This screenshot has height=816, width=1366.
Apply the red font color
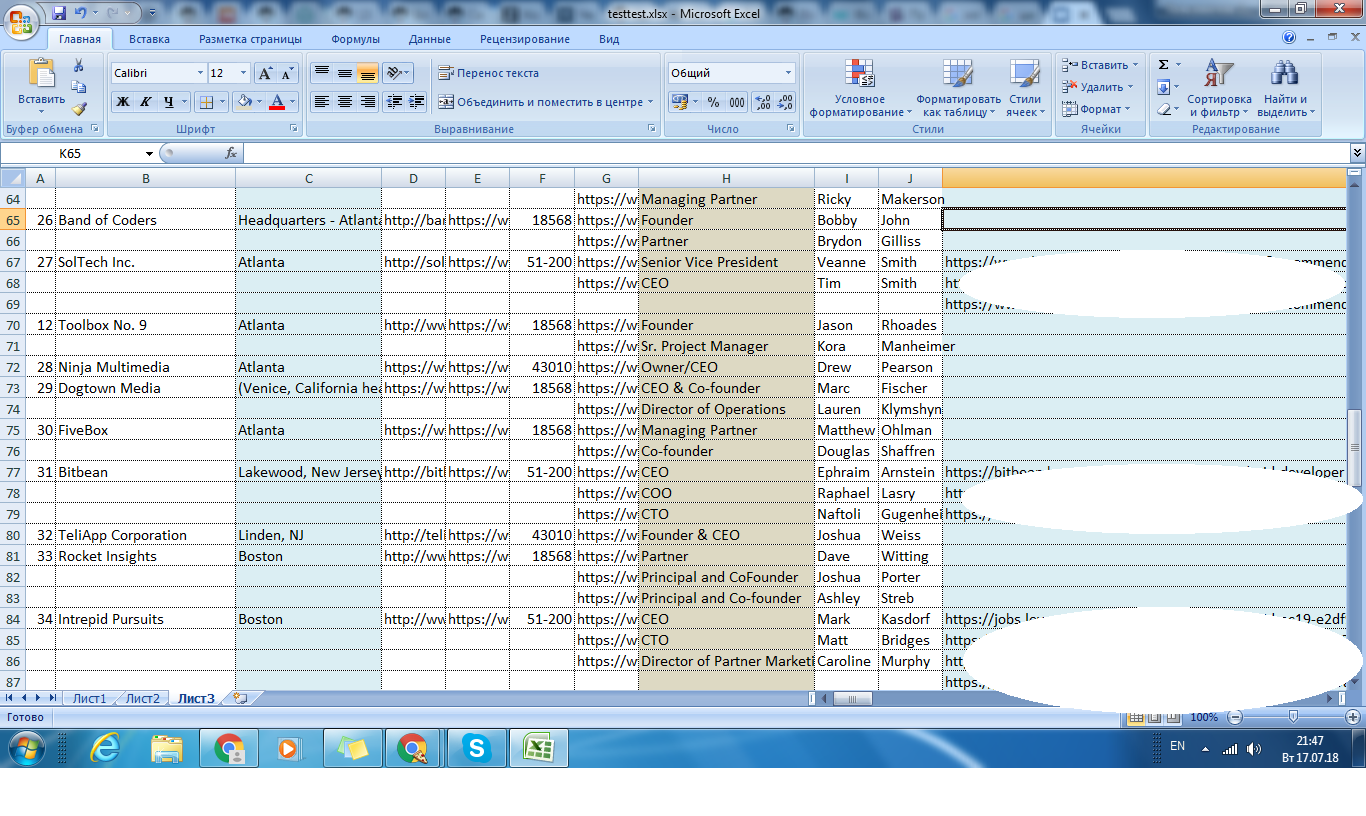[x=277, y=102]
